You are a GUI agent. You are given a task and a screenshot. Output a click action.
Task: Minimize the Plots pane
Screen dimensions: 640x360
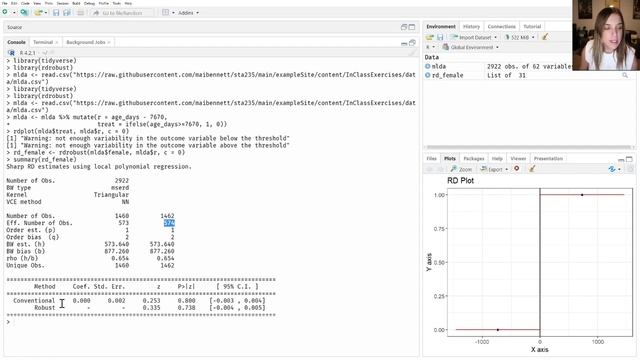[621, 159]
